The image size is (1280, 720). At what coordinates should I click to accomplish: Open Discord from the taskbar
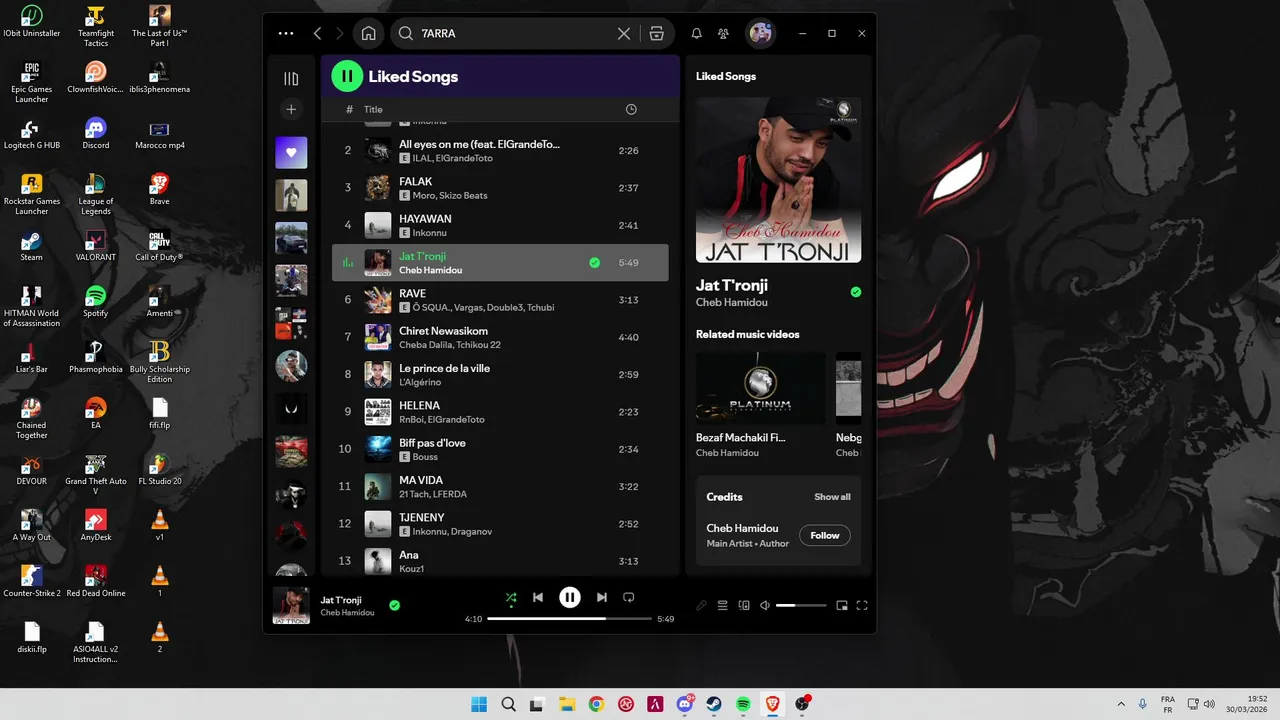tap(686, 704)
